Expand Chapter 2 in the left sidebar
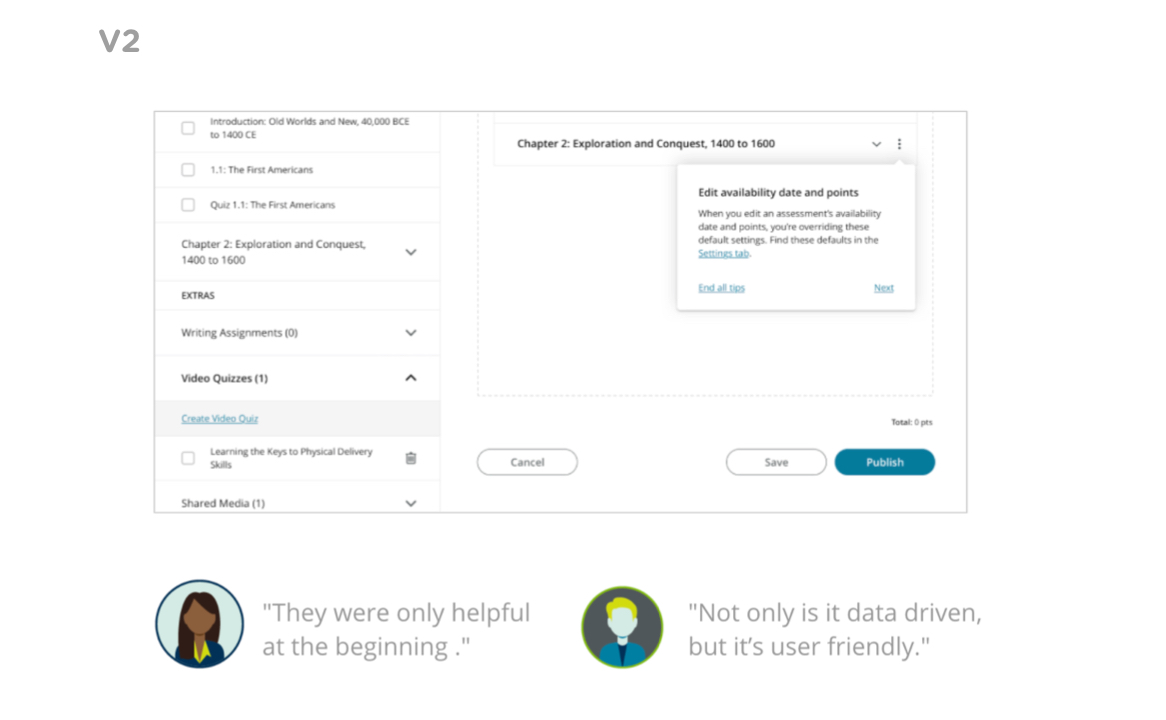The image size is (1166, 720). click(x=410, y=252)
